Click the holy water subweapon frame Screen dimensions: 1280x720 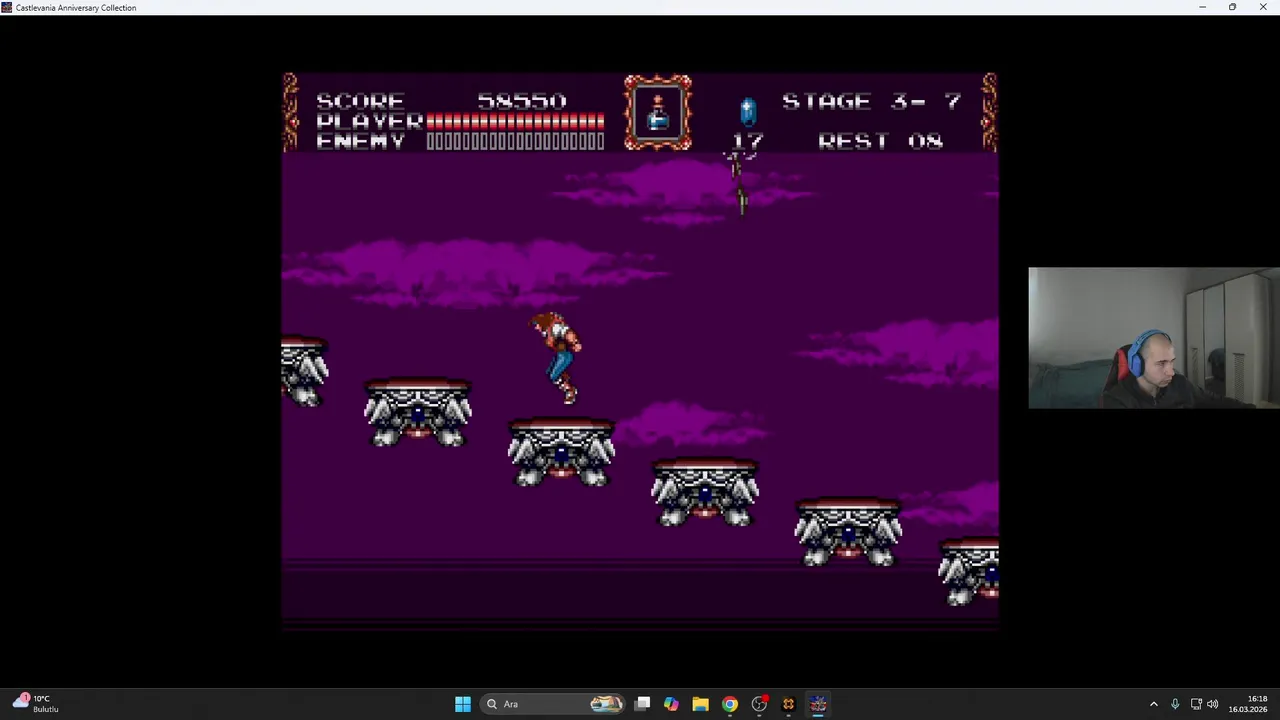tap(658, 113)
